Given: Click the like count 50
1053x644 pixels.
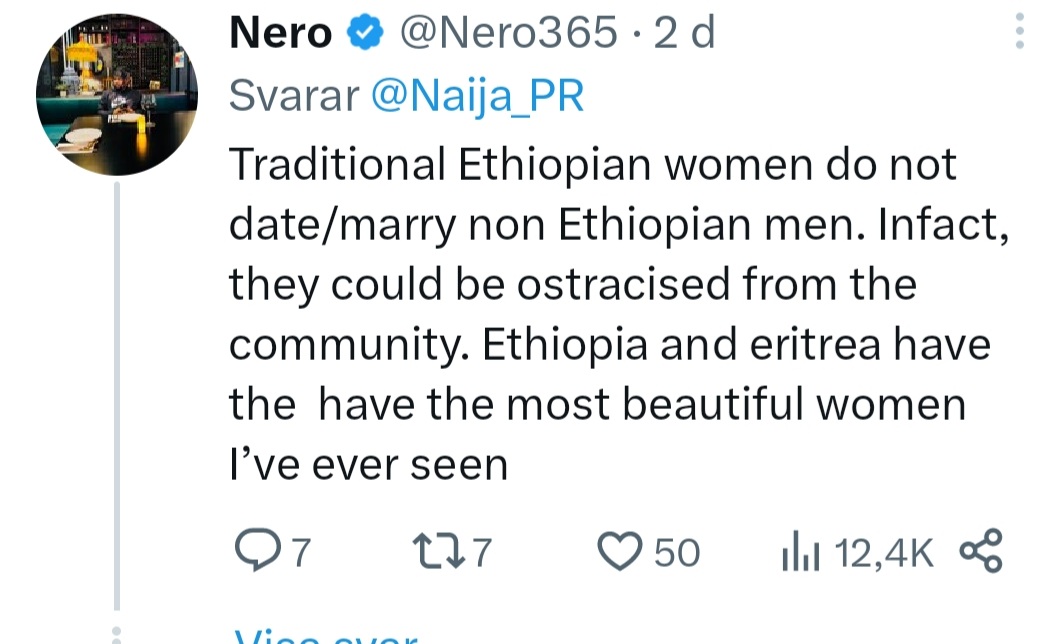Looking at the screenshot, I should coord(677,552).
